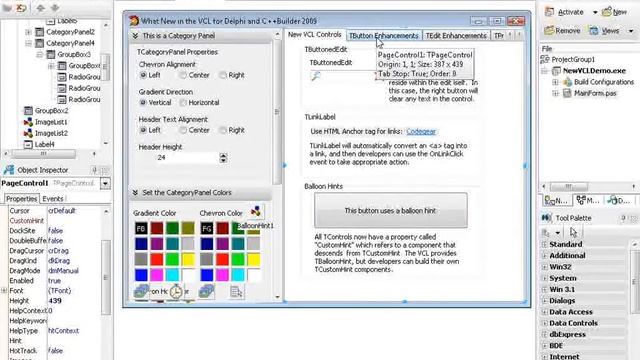Screen dimensions: 640x360
Task: Click 'This button uses a balloon hint'
Action: (x=391, y=210)
